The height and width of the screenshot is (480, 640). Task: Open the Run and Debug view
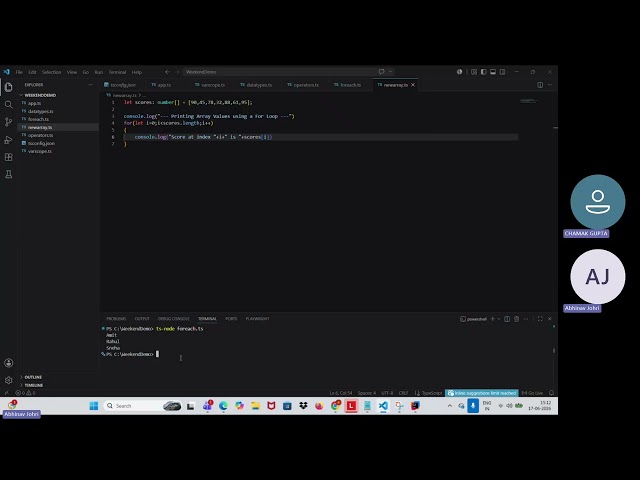pyautogui.click(x=9, y=140)
